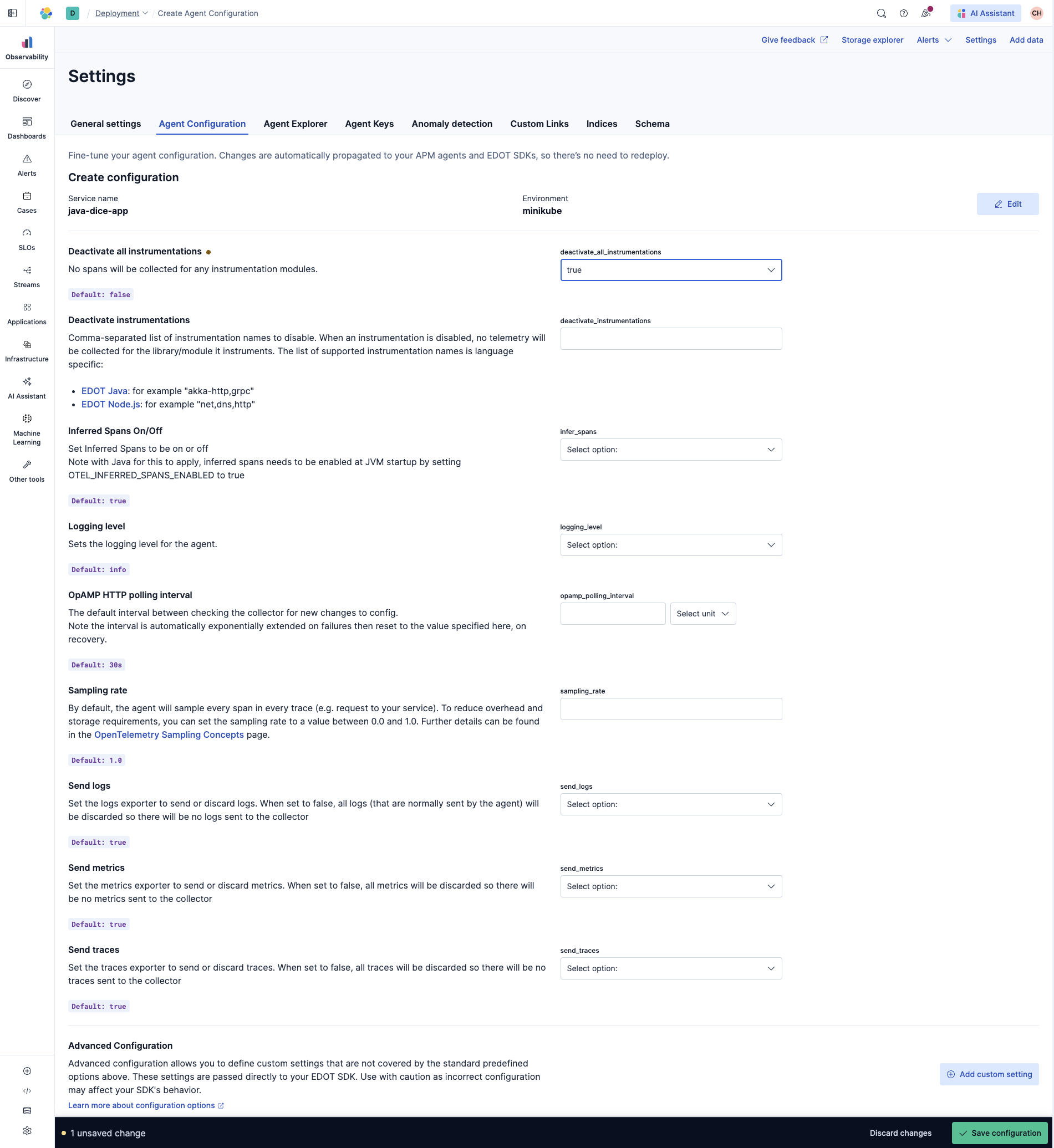Open the Select unit polling dropdown

(x=702, y=614)
